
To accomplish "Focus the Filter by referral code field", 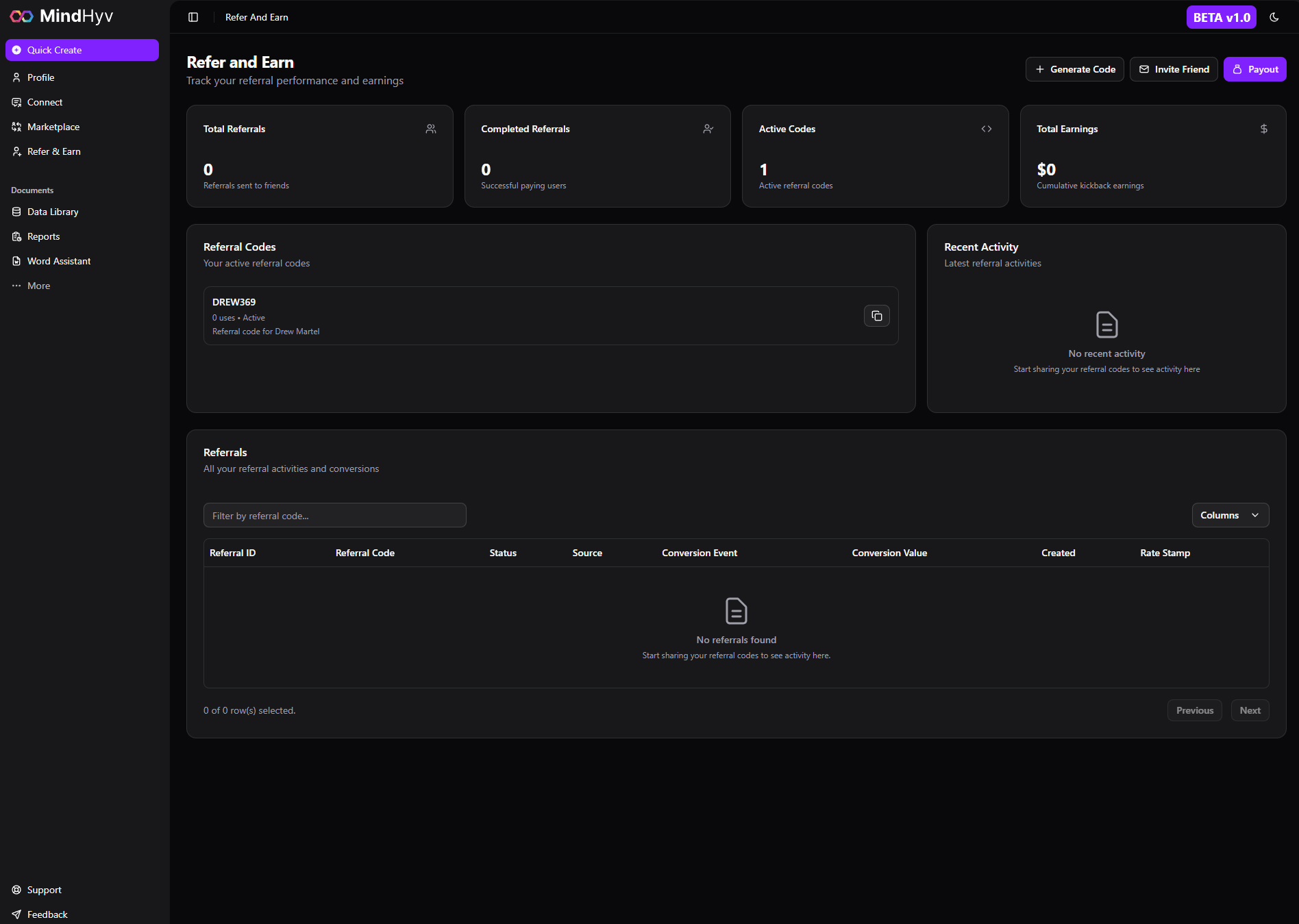I will coord(335,515).
